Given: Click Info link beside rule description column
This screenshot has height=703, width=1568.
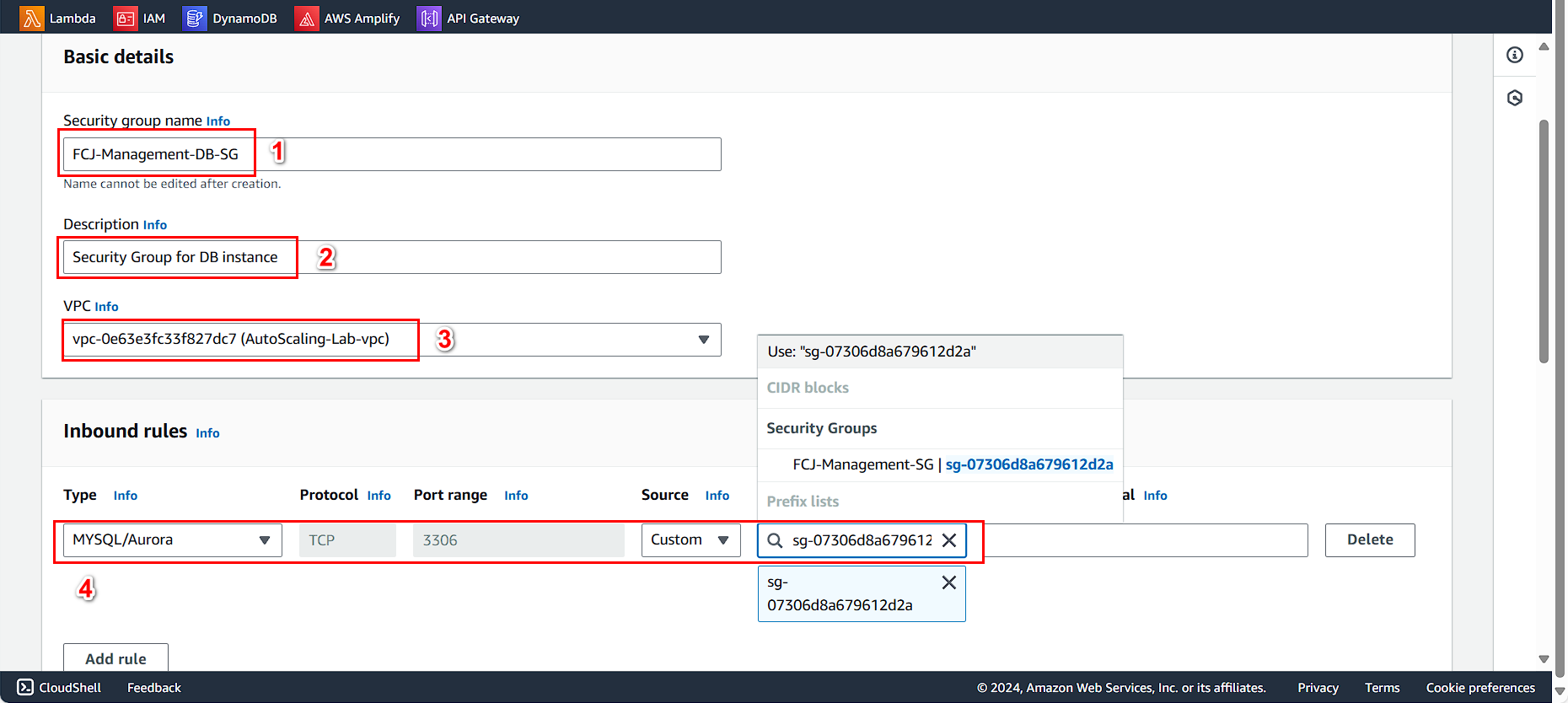Looking at the screenshot, I should (x=1156, y=496).
